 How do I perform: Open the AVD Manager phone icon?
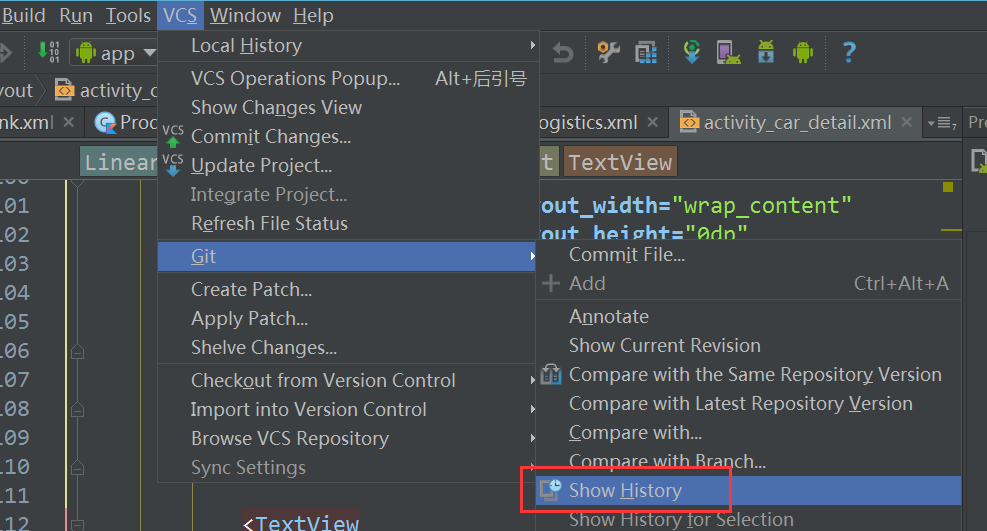pos(728,52)
